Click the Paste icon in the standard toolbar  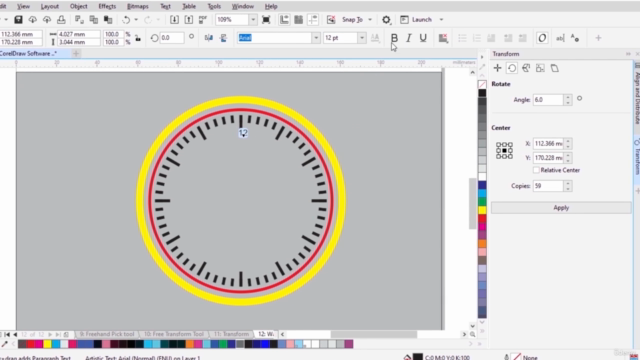pyautogui.click(x=108, y=20)
